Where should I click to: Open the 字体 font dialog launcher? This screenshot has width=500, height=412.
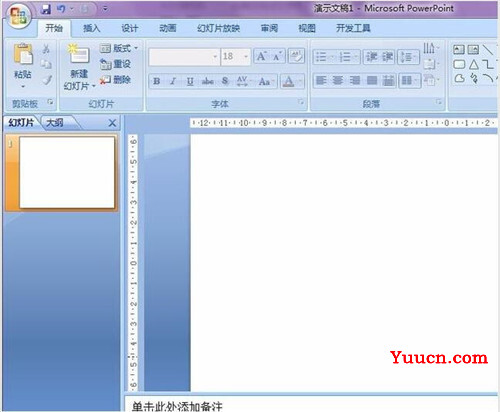point(301,102)
